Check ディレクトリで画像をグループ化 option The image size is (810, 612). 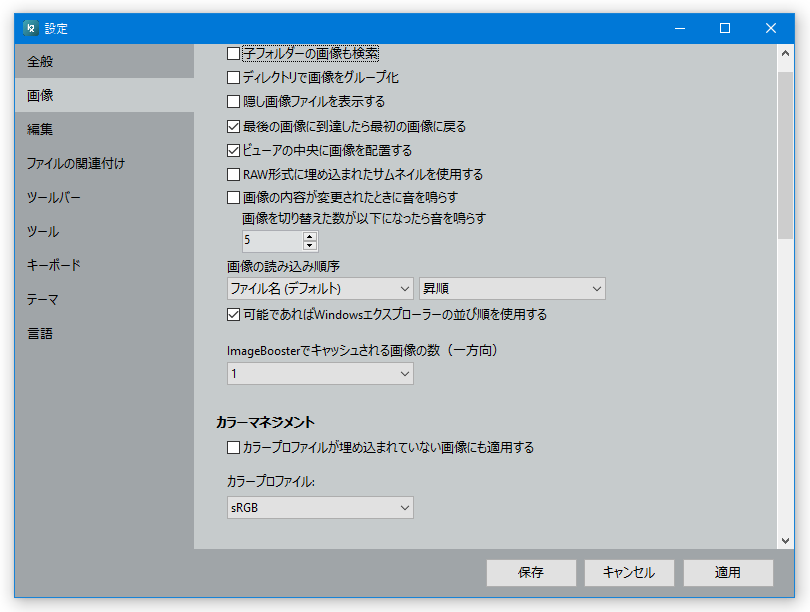point(233,77)
